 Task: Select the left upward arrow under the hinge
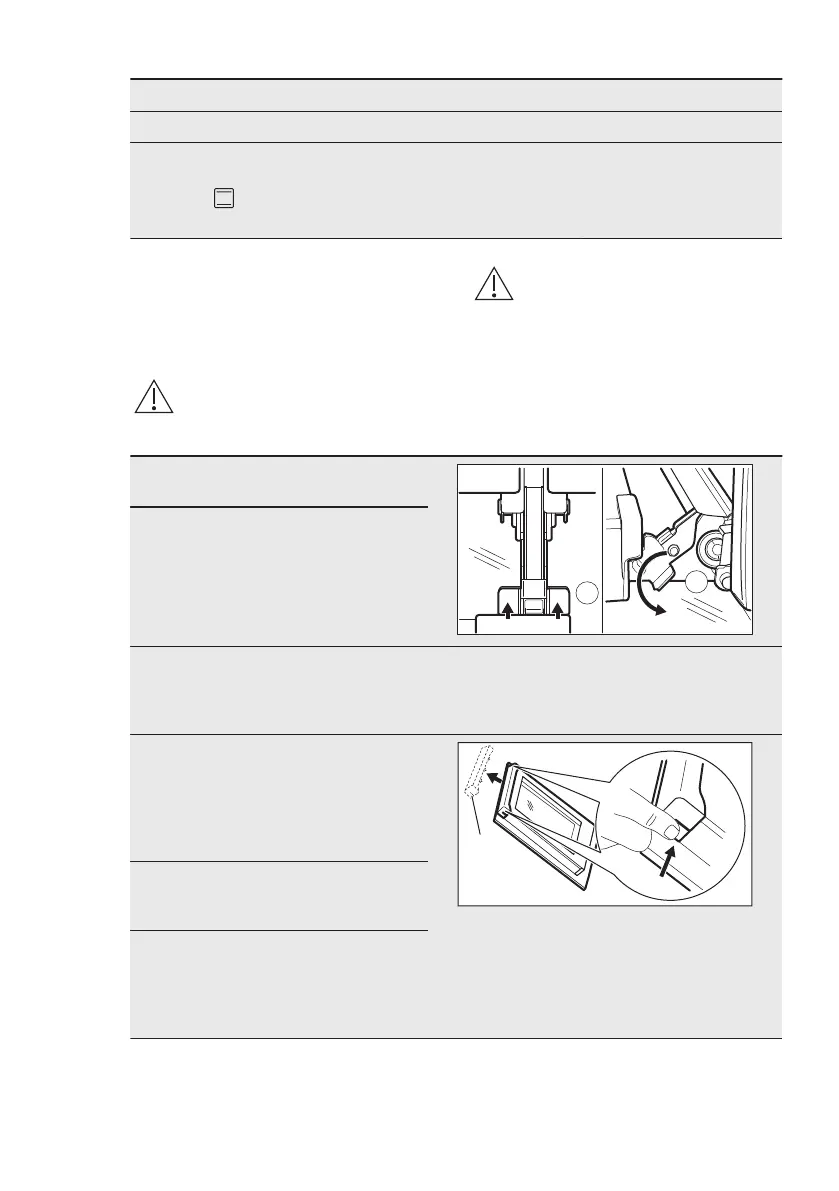[x=507, y=609]
